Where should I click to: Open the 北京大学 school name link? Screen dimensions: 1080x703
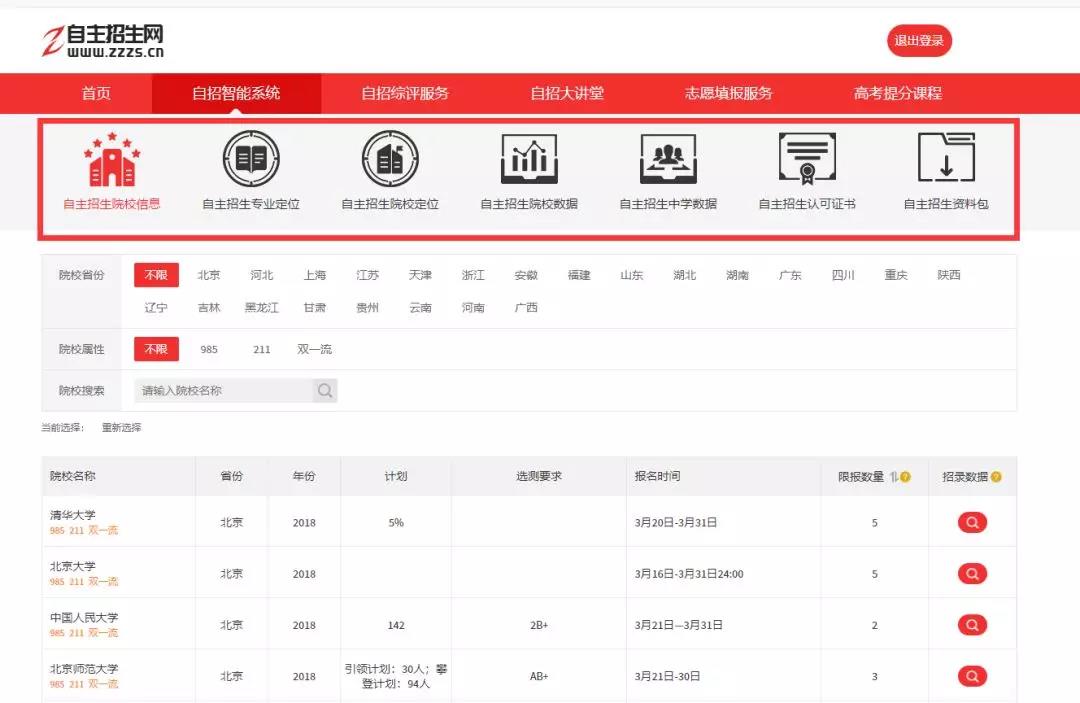[x=73, y=566]
